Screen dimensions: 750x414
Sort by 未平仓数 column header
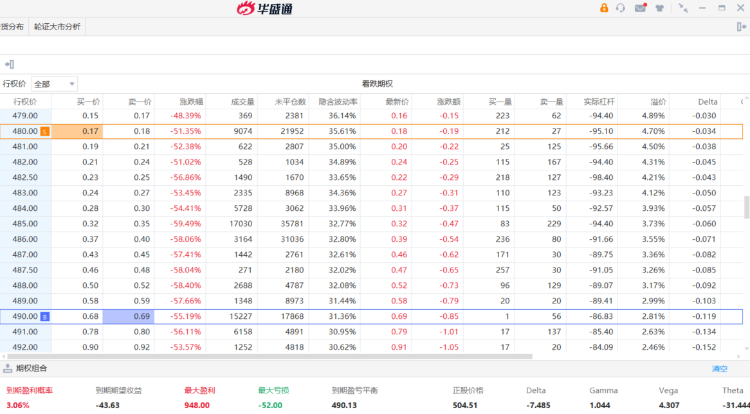click(290, 101)
